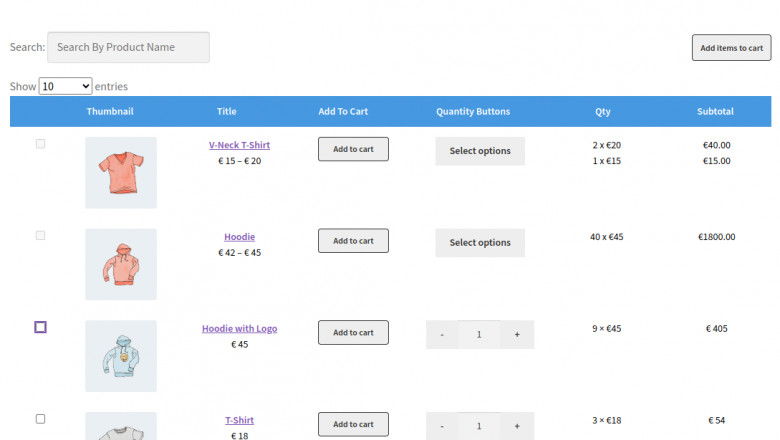Click the 40 x €45 quantity text
The height and width of the screenshot is (440, 780).
(x=606, y=237)
